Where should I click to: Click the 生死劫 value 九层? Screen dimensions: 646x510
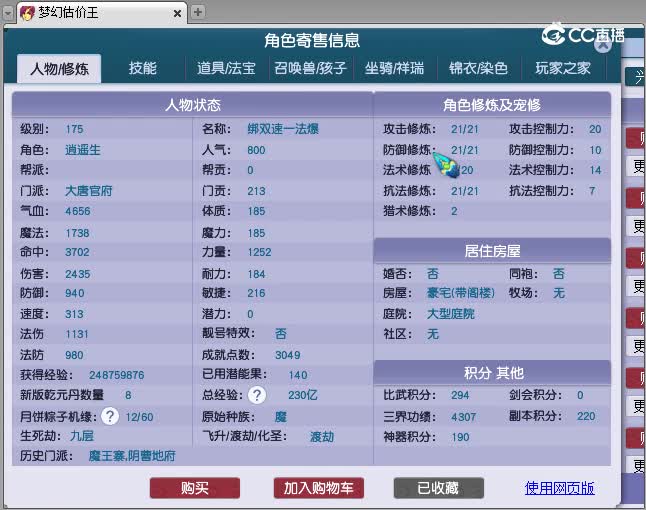pos(82,436)
